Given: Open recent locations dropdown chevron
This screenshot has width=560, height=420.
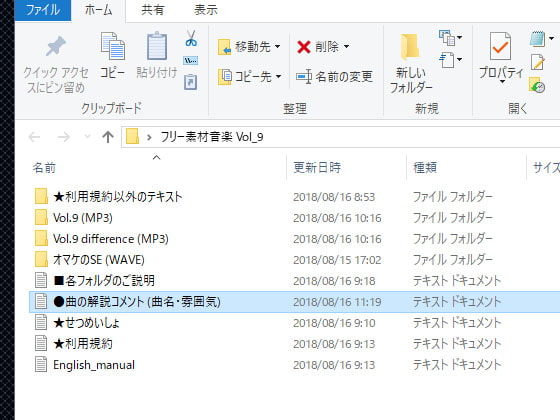Looking at the screenshot, I should click(87, 136).
